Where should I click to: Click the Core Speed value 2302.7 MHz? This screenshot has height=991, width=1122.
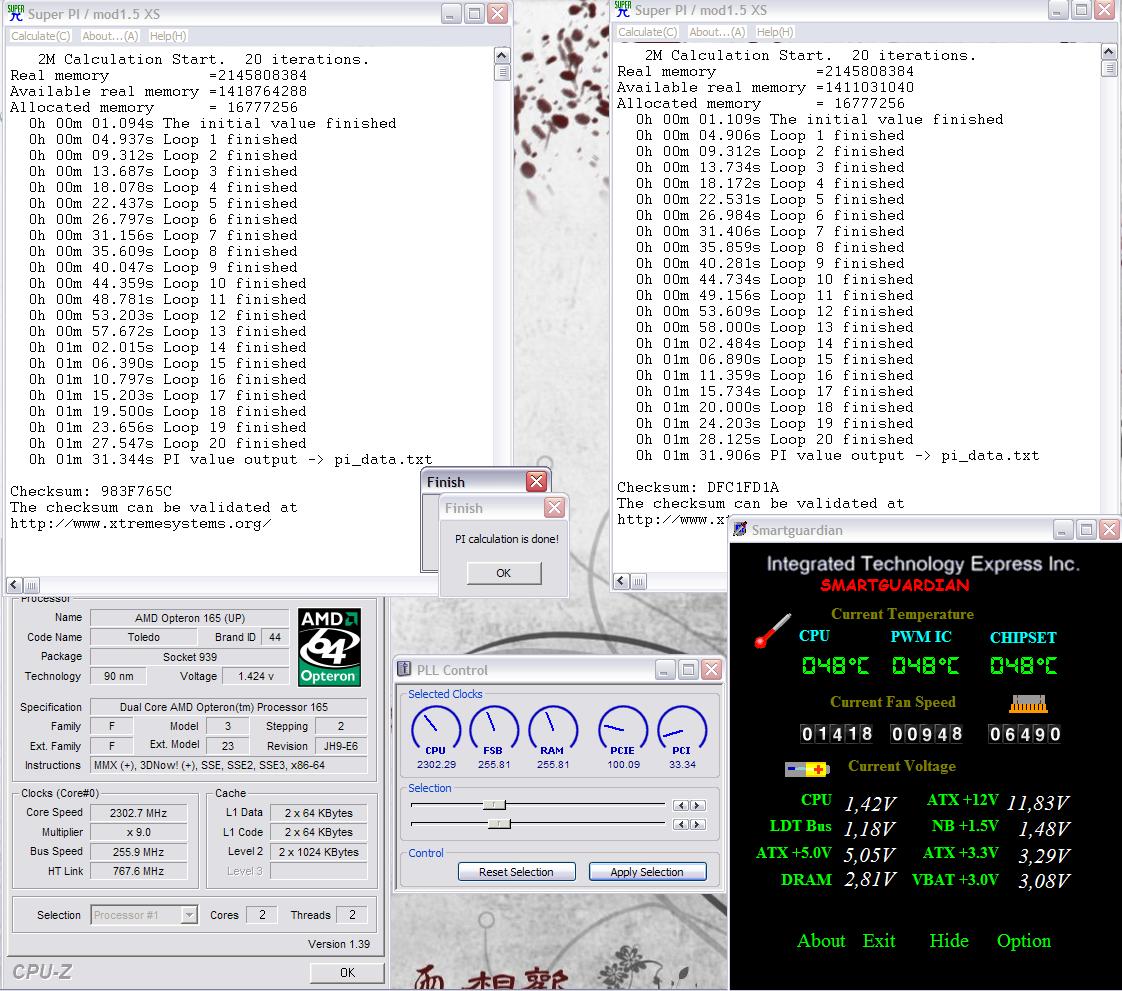(x=138, y=813)
